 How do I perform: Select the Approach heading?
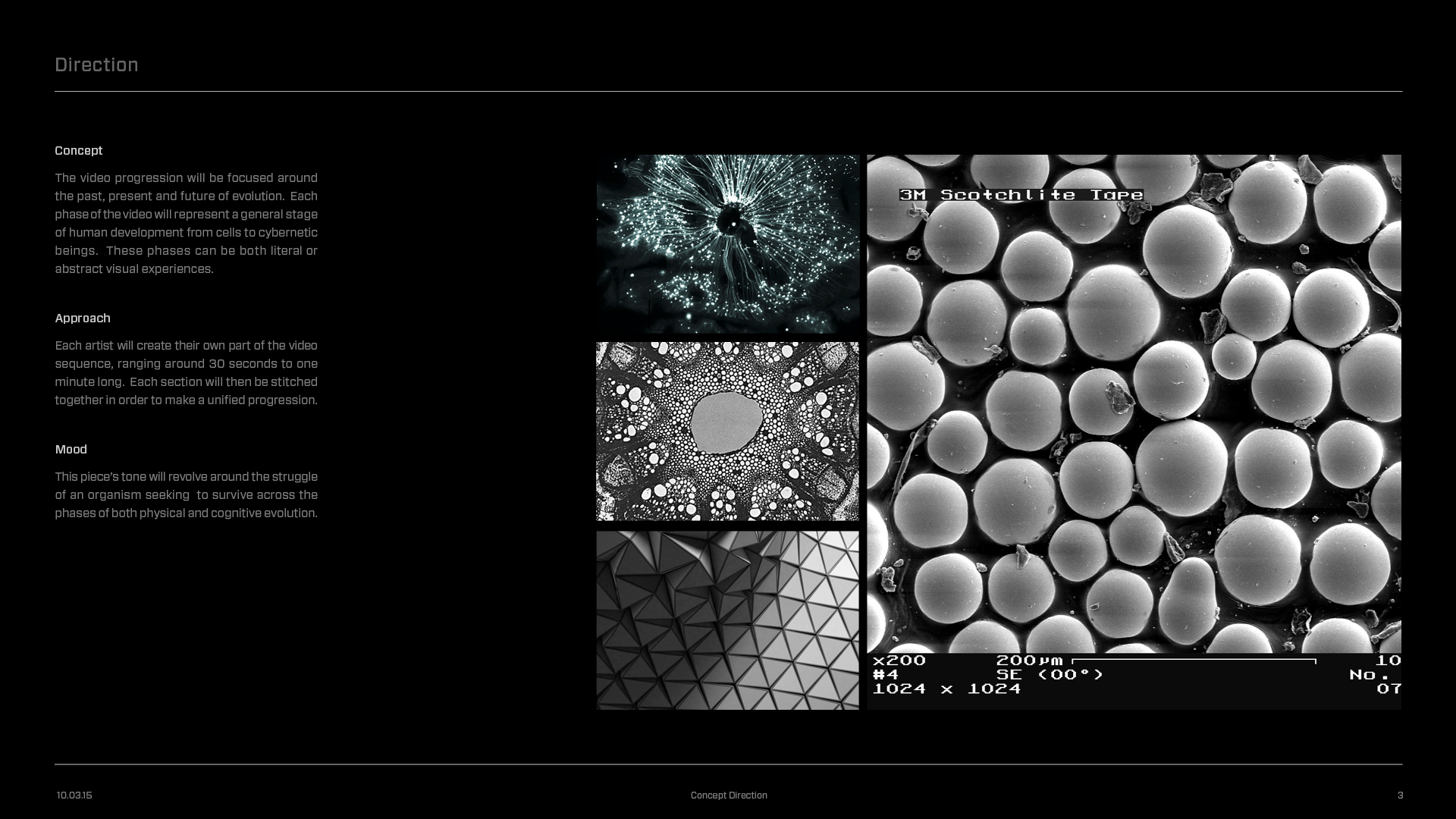(83, 318)
